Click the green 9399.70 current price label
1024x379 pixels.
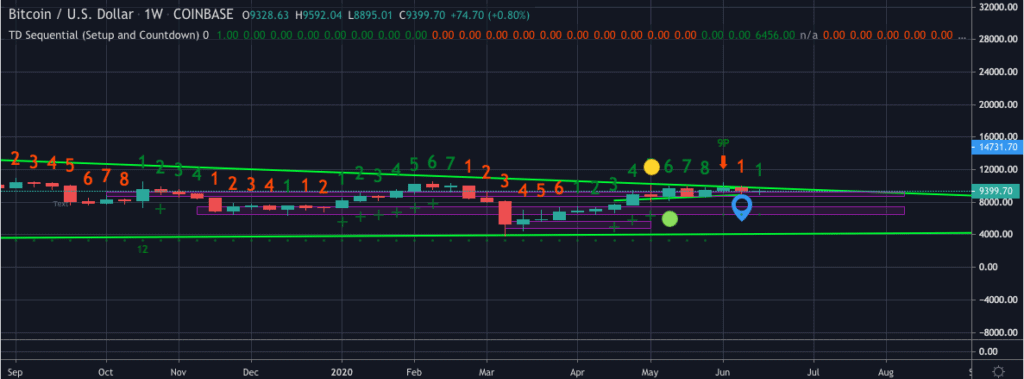(996, 191)
